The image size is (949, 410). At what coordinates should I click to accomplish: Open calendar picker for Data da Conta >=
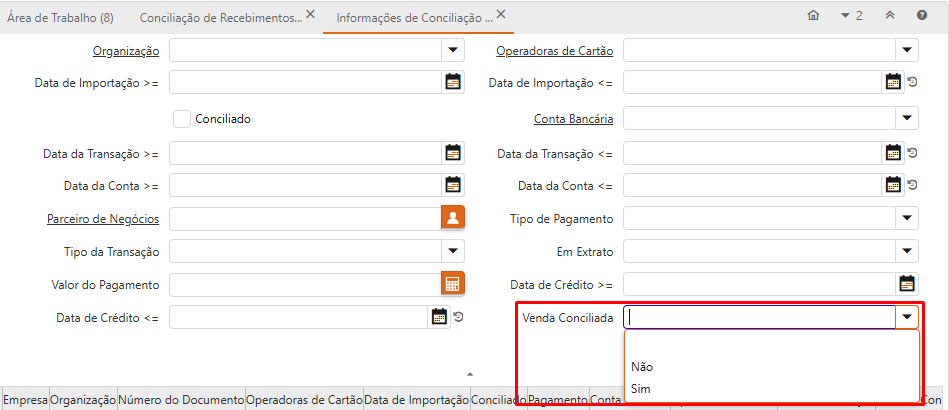[453, 185]
